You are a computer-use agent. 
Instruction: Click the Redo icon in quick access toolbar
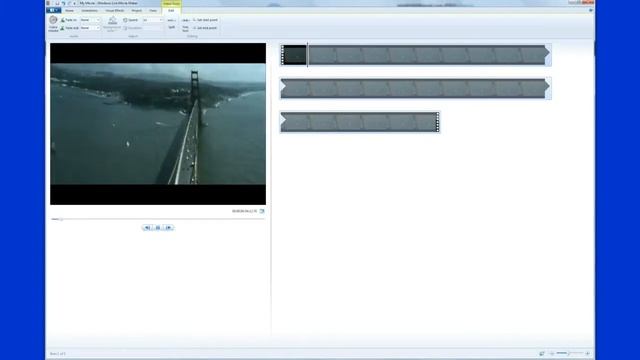(x=69, y=3)
